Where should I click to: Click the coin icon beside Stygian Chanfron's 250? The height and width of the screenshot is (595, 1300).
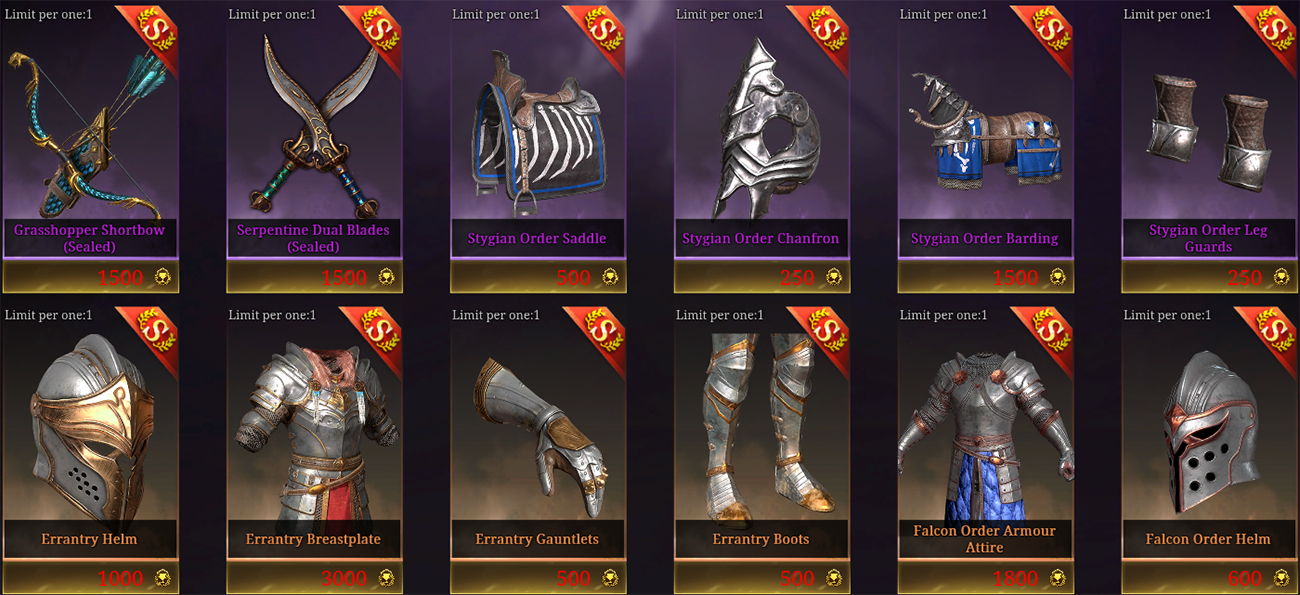[833, 277]
